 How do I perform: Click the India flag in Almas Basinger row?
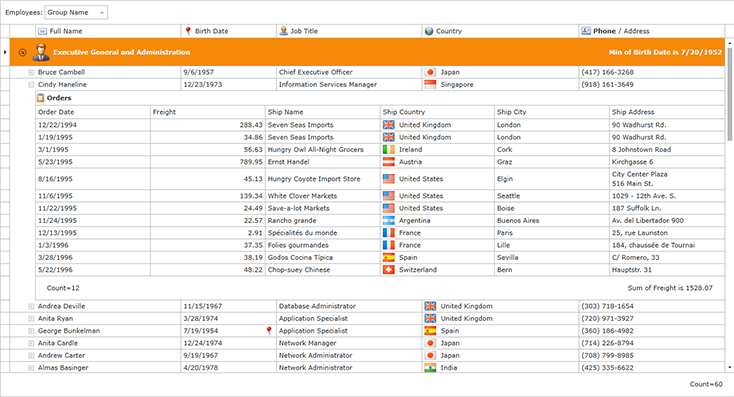430,368
